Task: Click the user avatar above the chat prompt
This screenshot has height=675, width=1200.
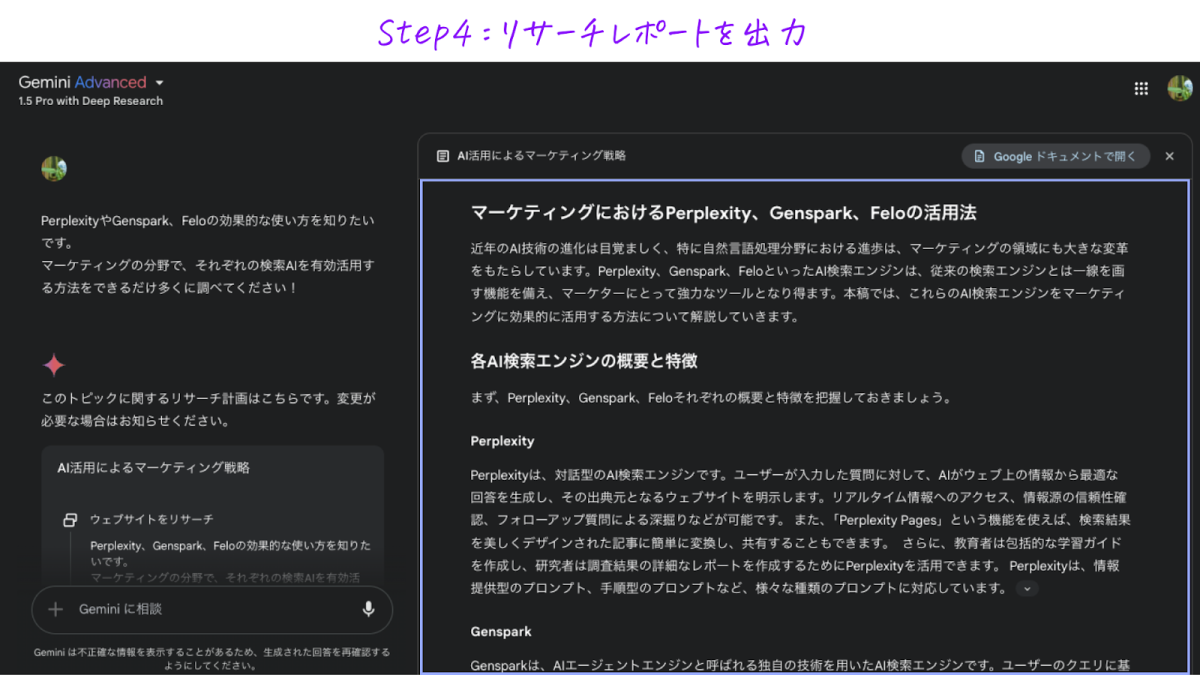Action: 54,169
